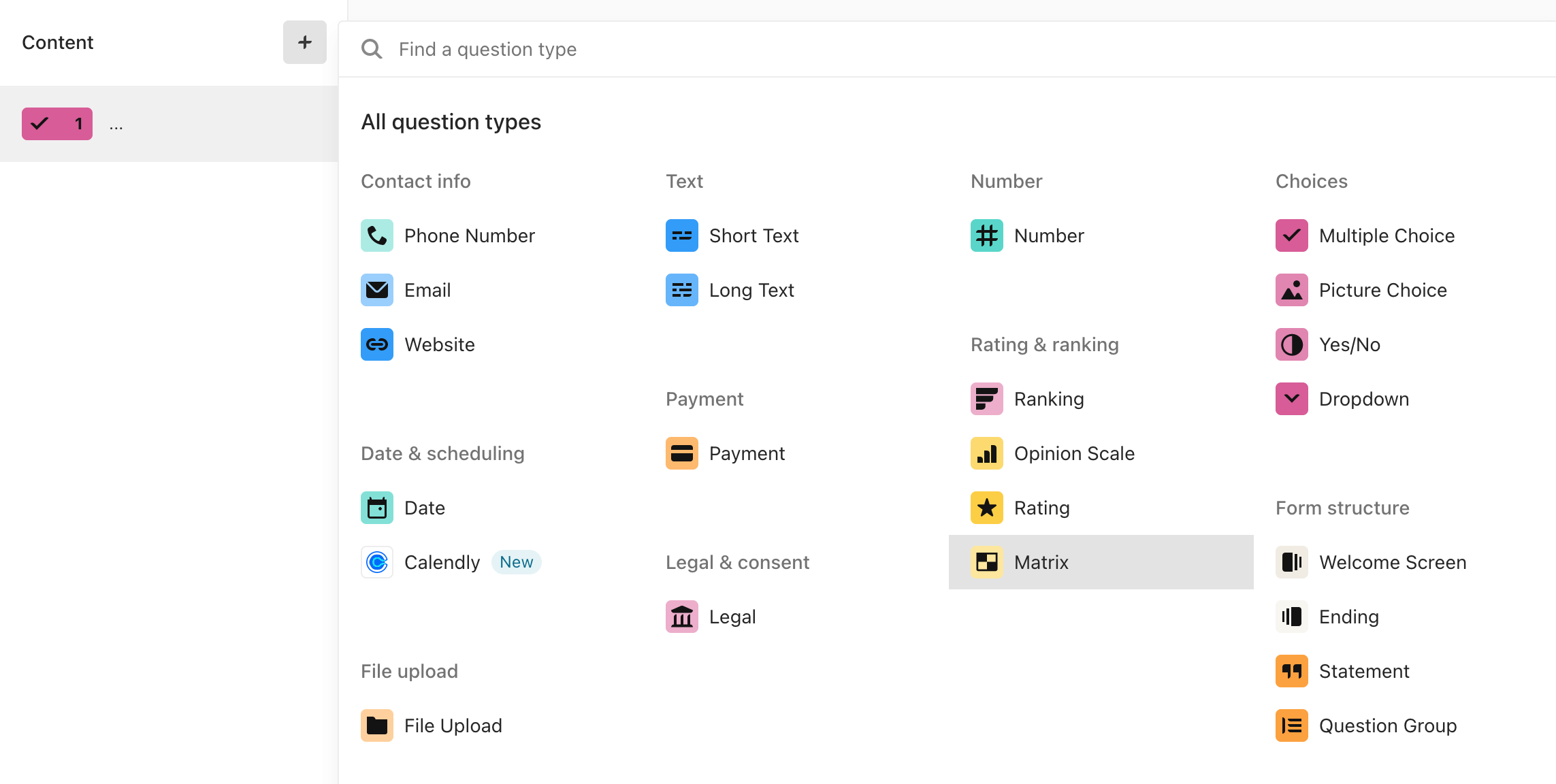
Task: Click the New badge beside Calendly
Action: coord(517,562)
